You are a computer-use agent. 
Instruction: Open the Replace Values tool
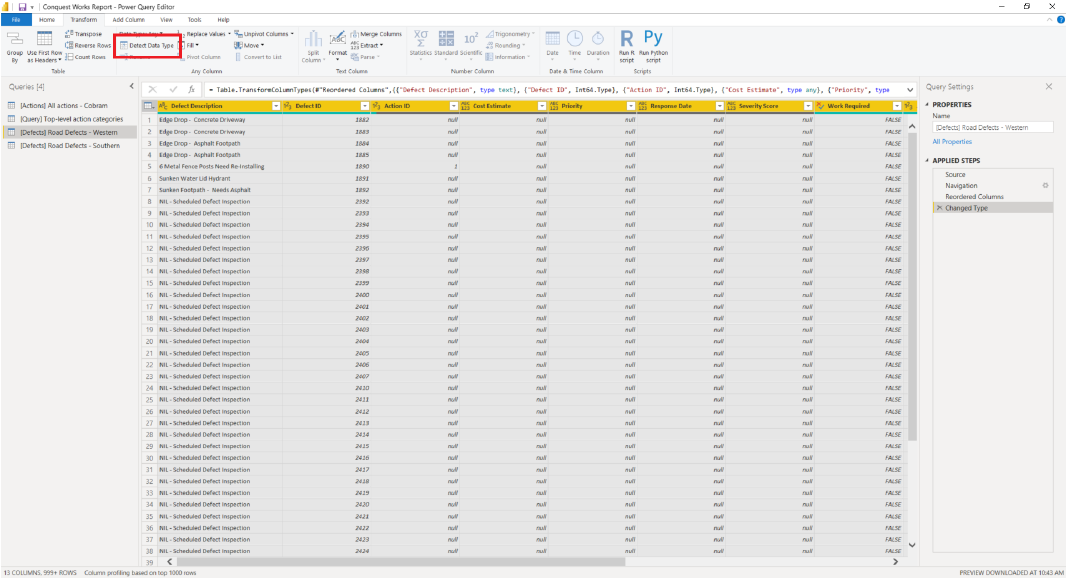(x=205, y=34)
